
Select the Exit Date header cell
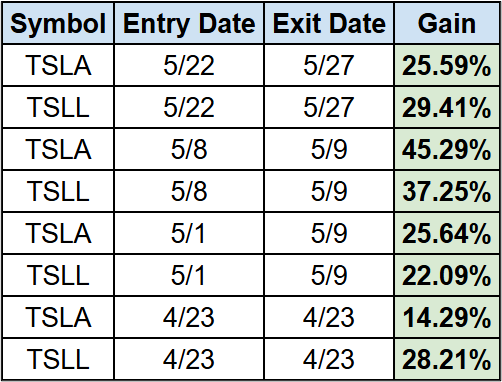[329, 23]
